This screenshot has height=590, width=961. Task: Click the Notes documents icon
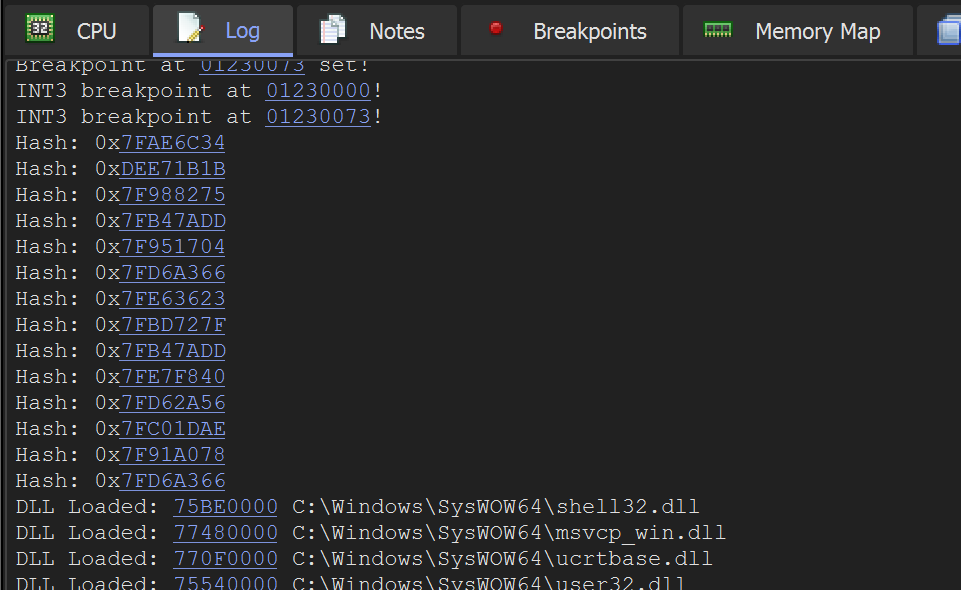tap(333, 29)
